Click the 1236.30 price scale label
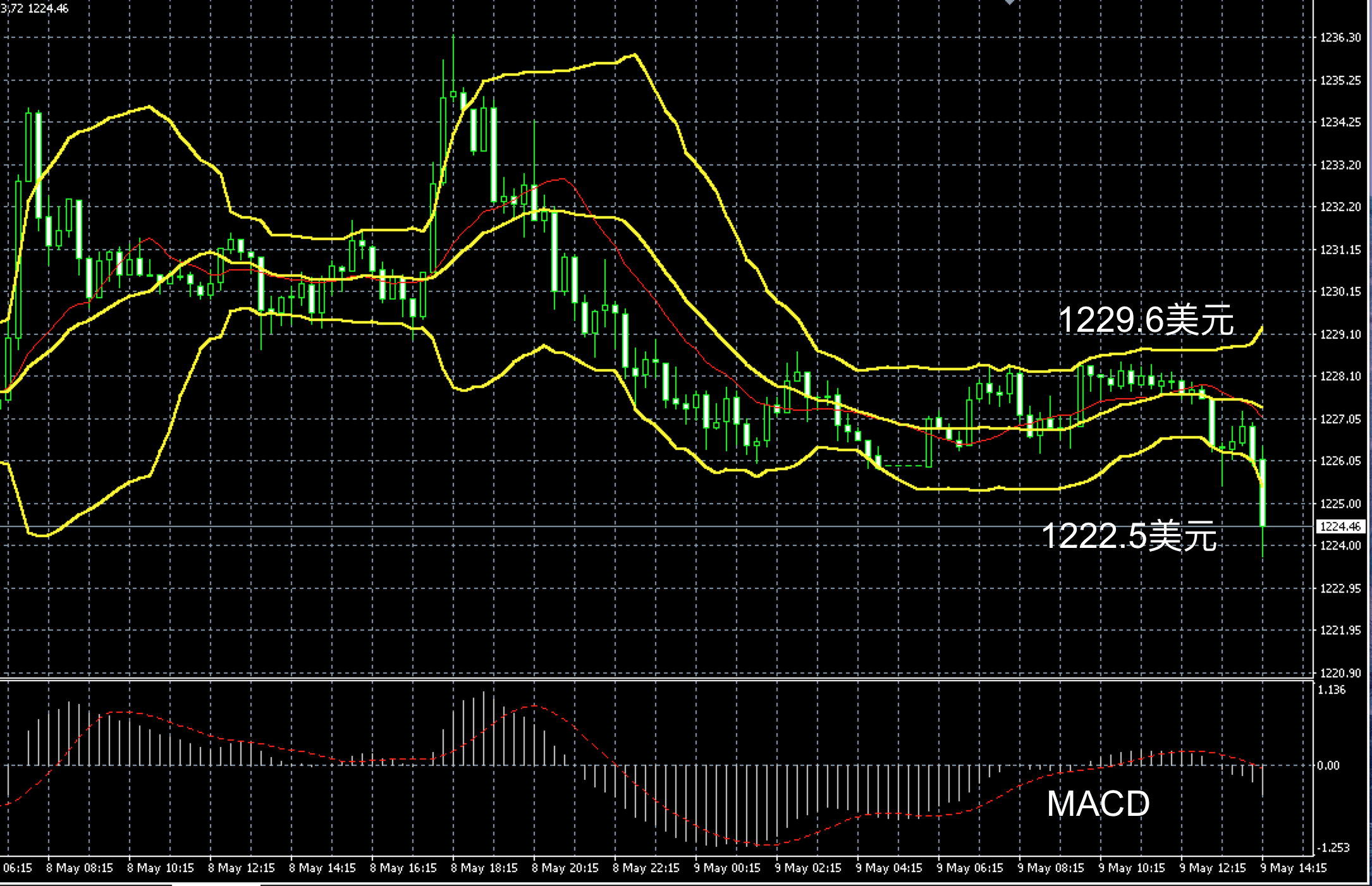 [x=1340, y=38]
